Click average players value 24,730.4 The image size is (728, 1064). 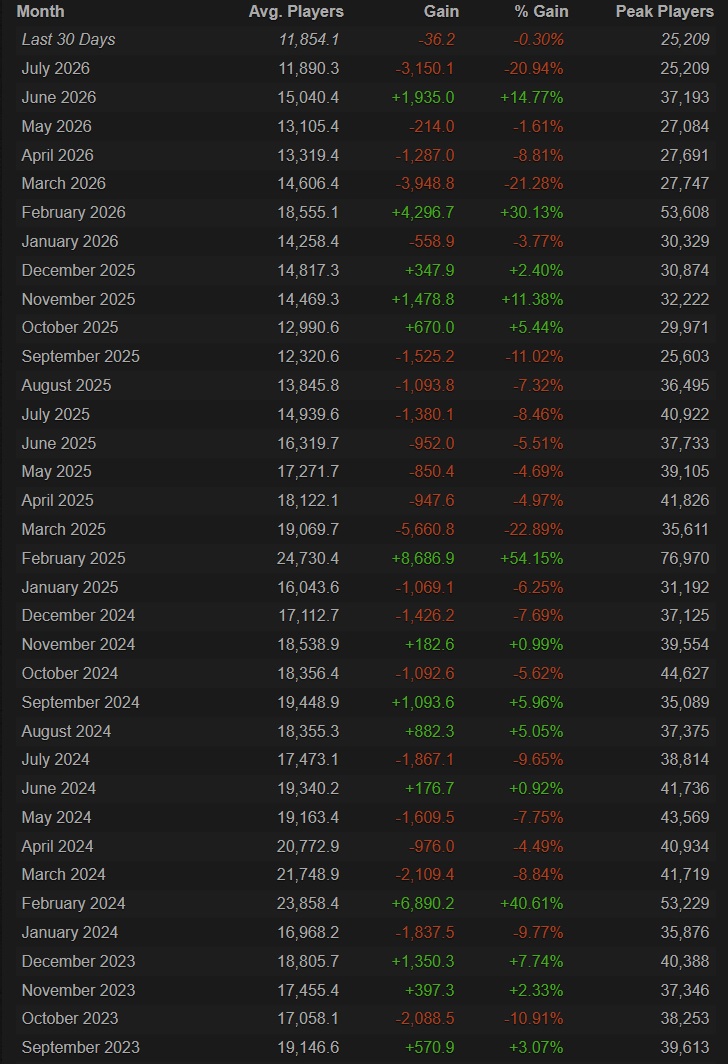pos(307,558)
